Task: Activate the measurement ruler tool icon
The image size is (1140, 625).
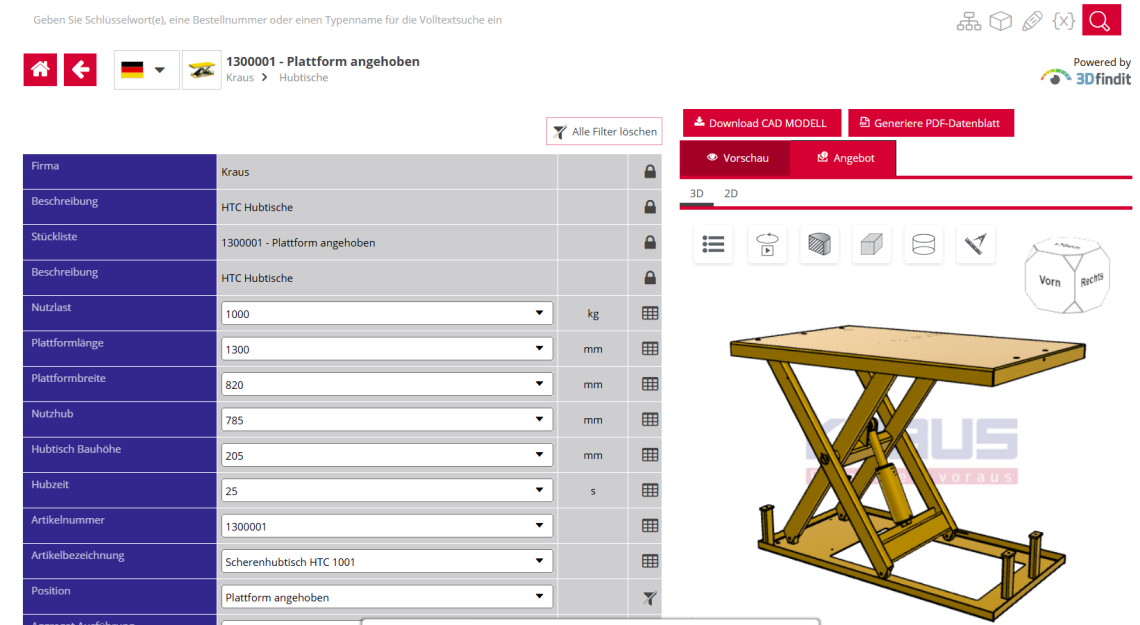Action: 976,244
